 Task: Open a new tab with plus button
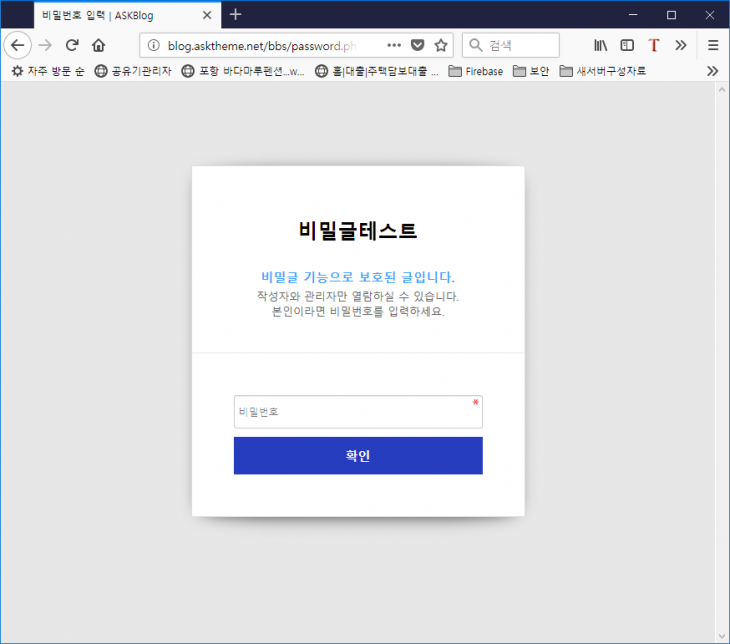(x=235, y=14)
